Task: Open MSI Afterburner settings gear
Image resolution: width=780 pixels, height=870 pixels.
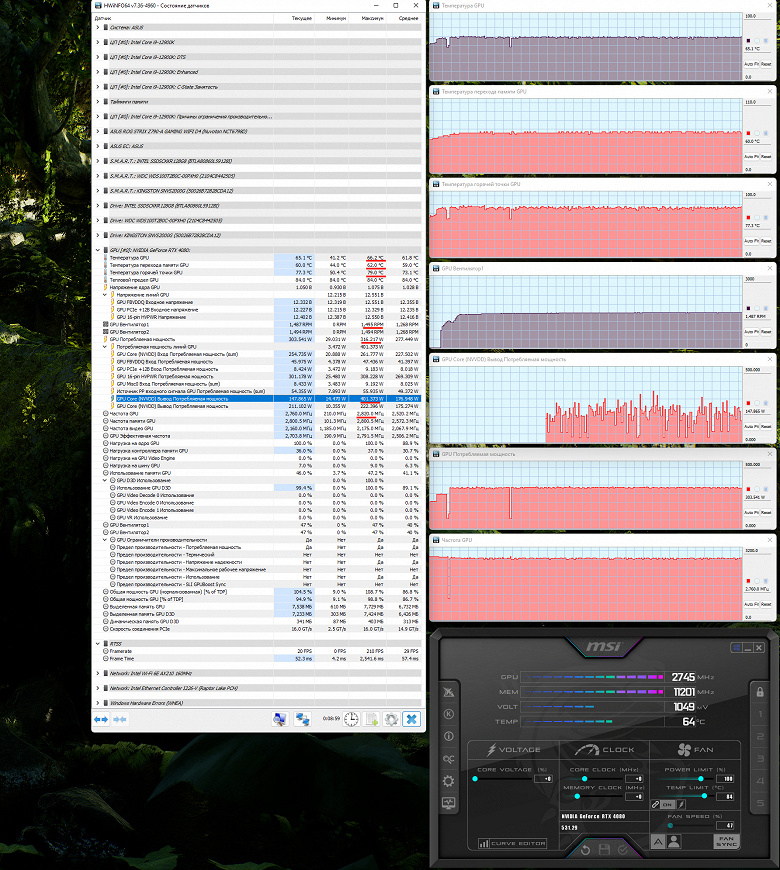Action: [448, 781]
